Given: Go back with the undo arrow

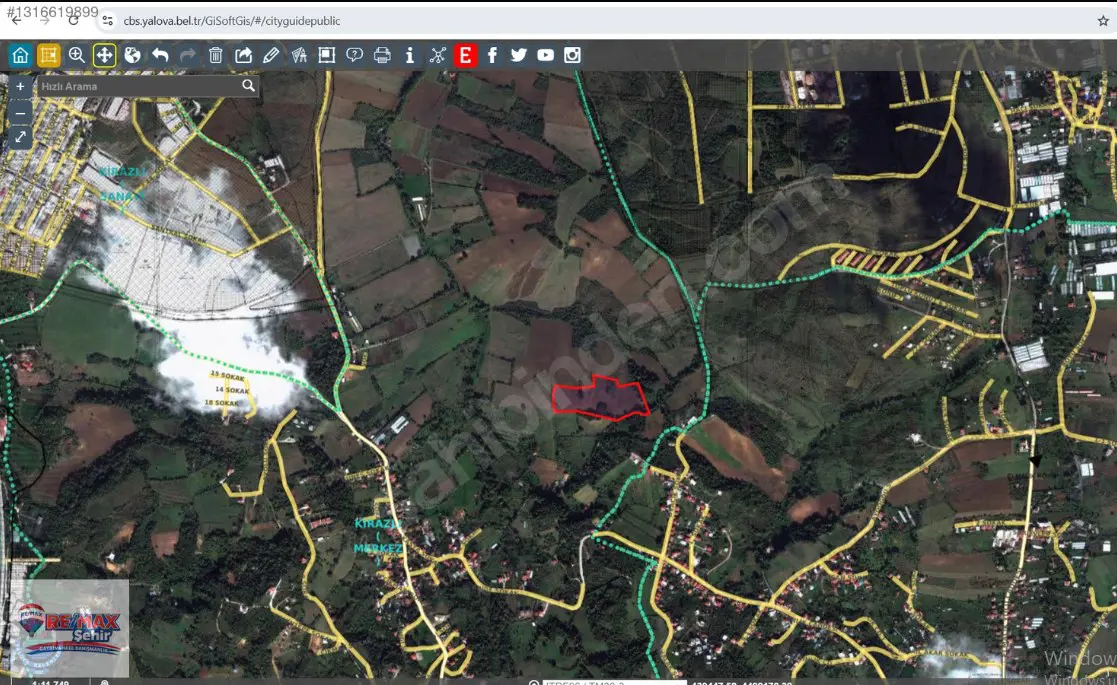Looking at the screenshot, I should pos(160,55).
